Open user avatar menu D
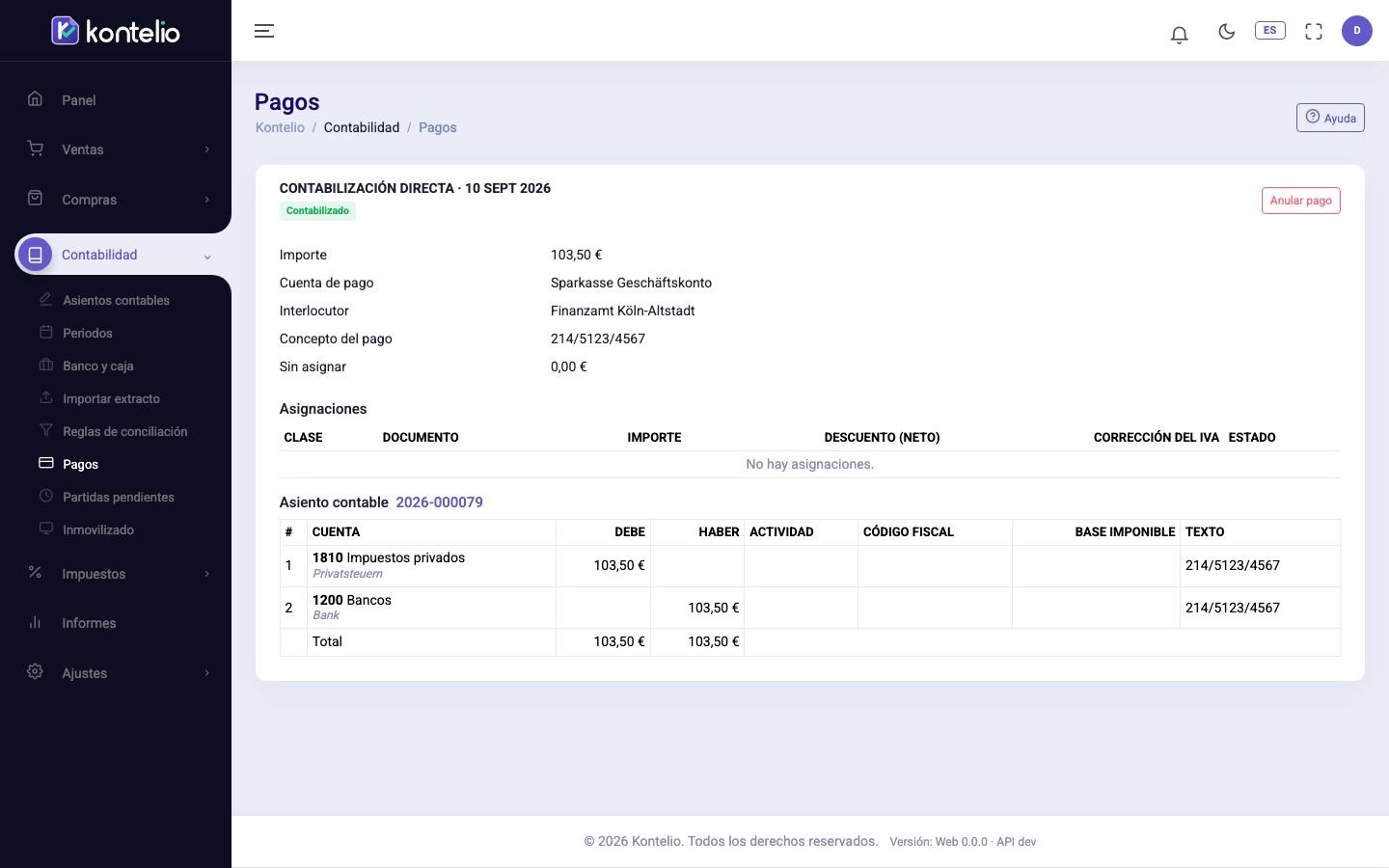Viewport: 1389px width, 868px height. (x=1356, y=31)
